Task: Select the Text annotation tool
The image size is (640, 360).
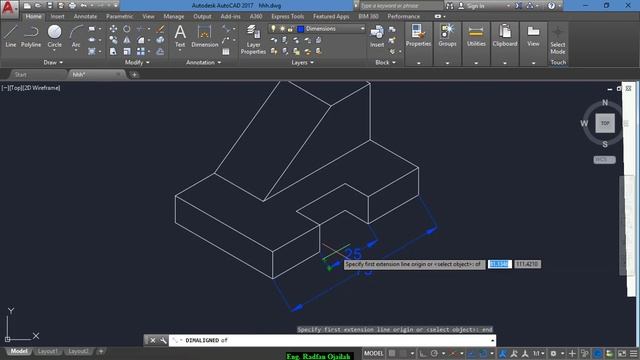Action: click(180, 36)
